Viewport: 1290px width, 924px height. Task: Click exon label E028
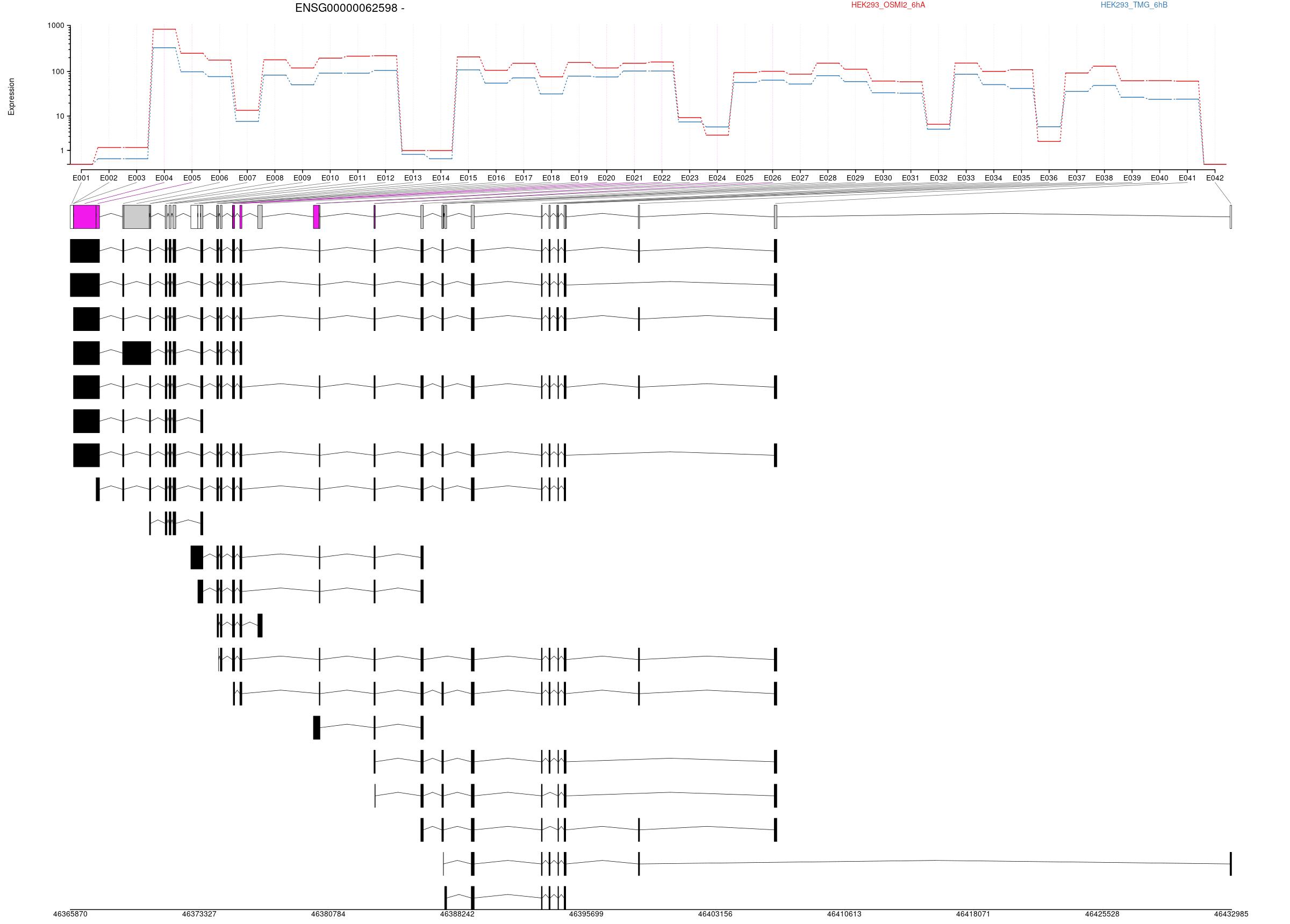[828, 178]
